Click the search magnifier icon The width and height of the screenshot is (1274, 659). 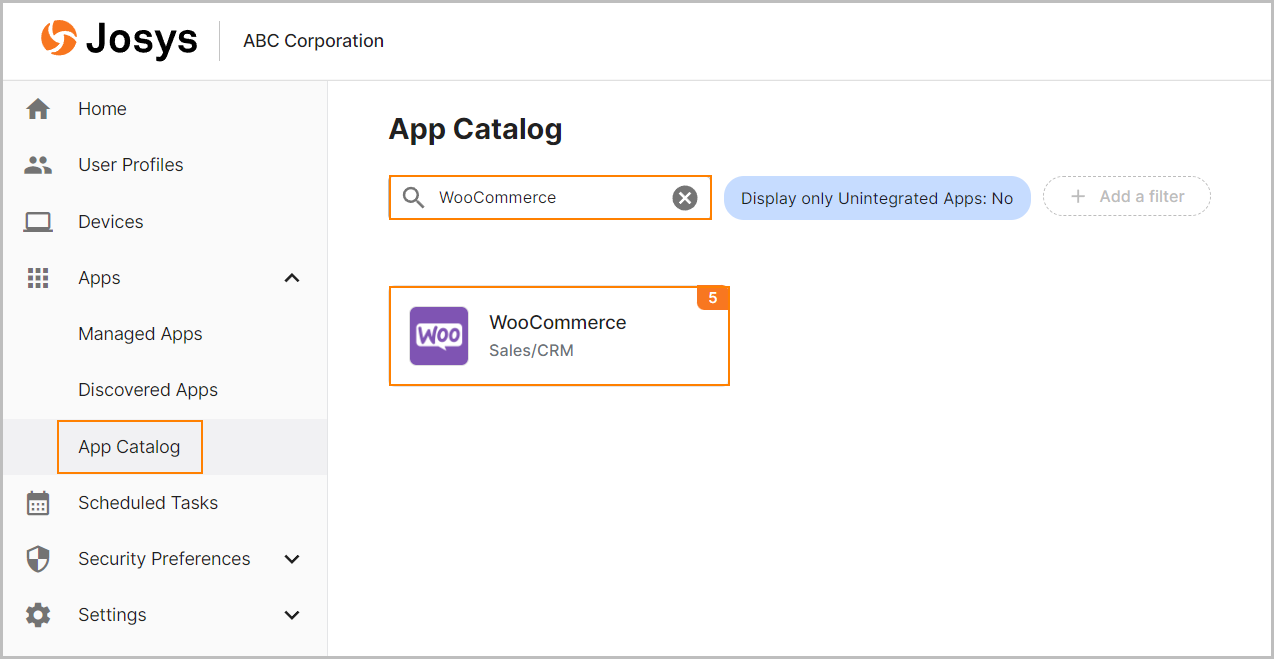pyautogui.click(x=414, y=198)
